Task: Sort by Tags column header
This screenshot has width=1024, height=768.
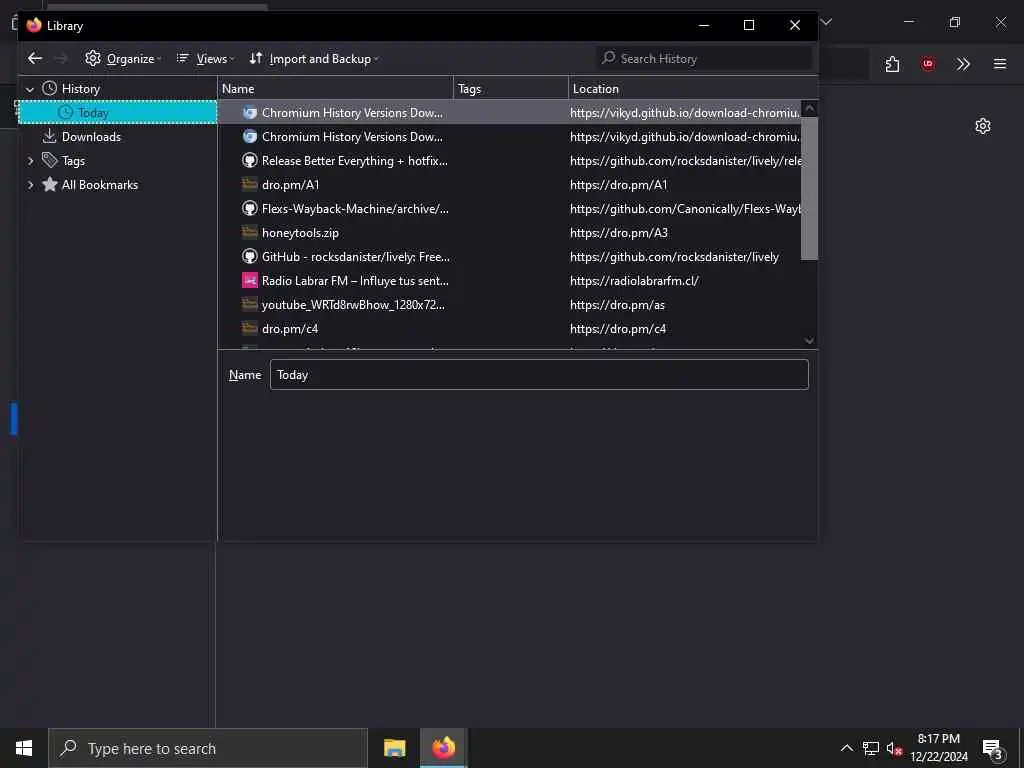Action: [511, 88]
